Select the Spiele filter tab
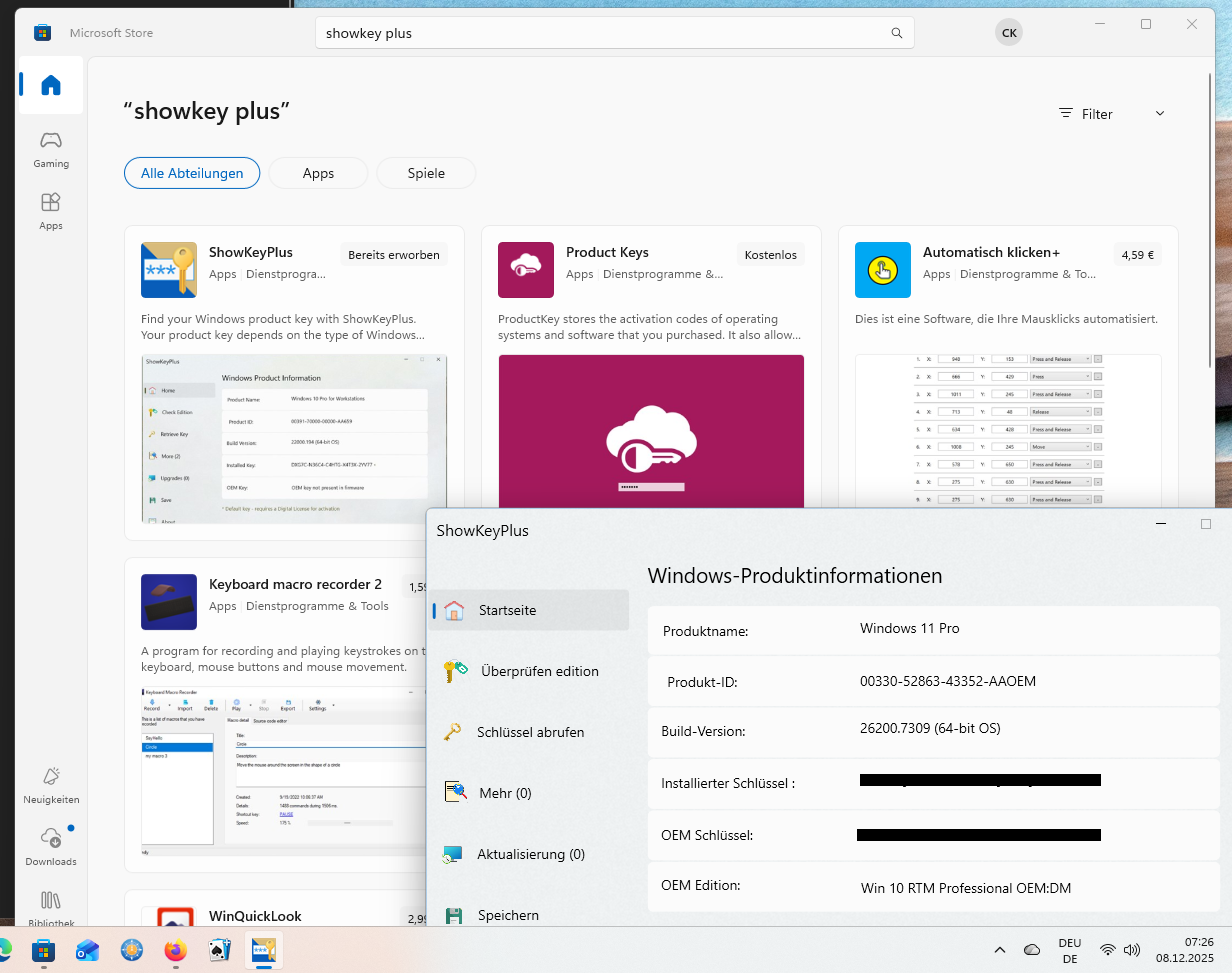The image size is (1232, 973). (426, 173)
